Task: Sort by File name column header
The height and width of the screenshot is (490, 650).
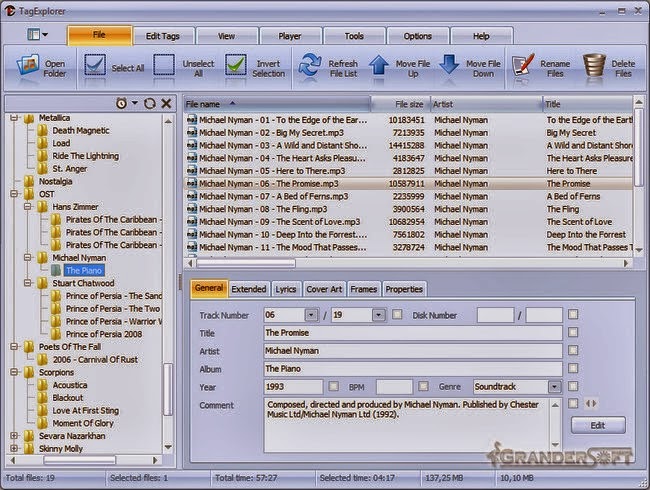Action: pos(277,104)
